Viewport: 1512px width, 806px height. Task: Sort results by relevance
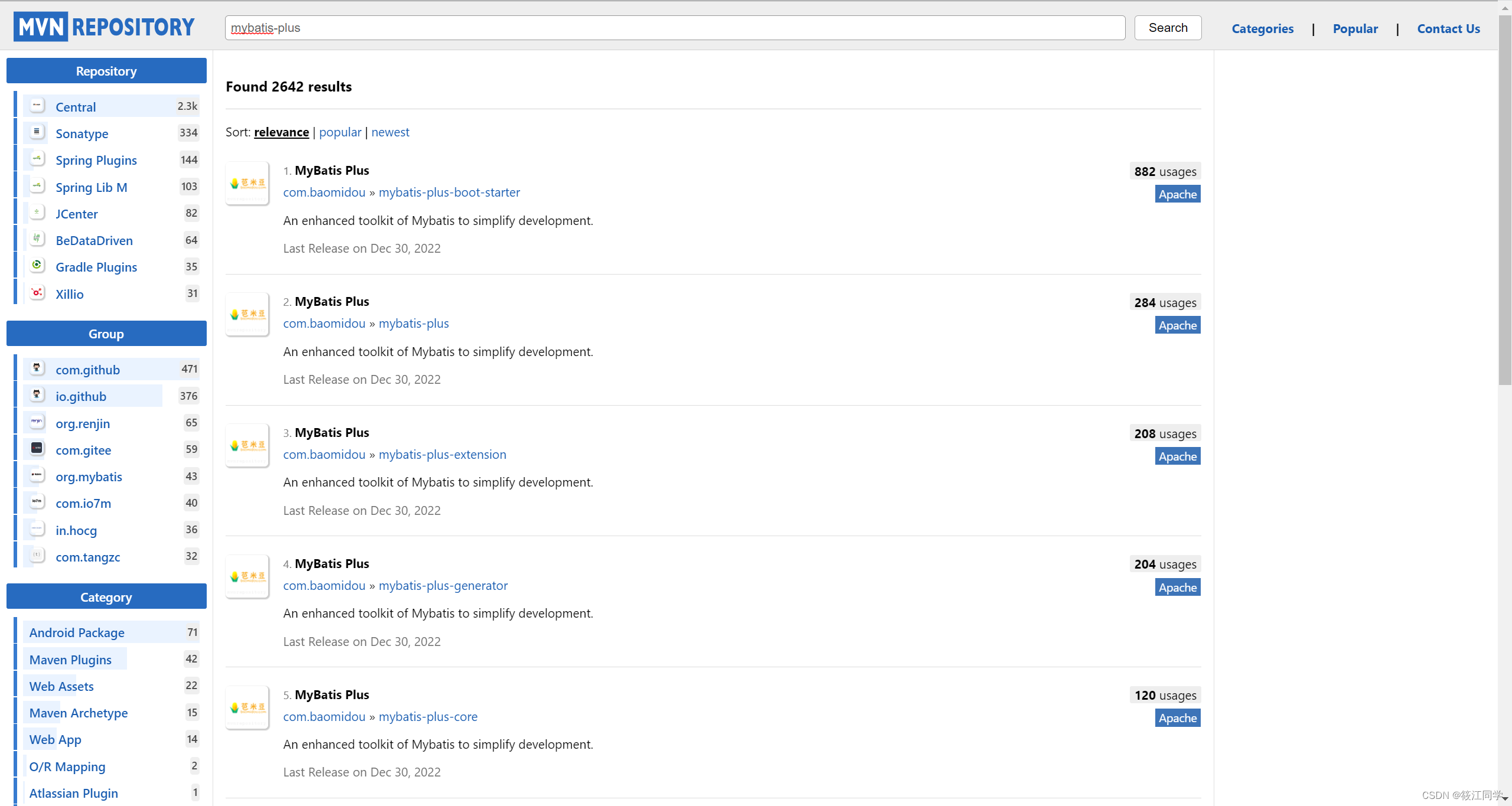pyautogui.click(x=281, y=132)
